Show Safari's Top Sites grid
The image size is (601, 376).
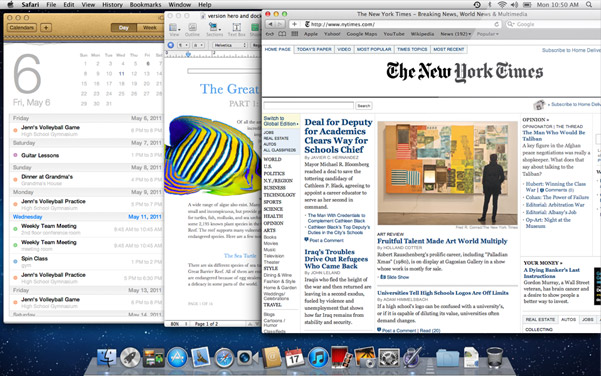pos(294,34)
